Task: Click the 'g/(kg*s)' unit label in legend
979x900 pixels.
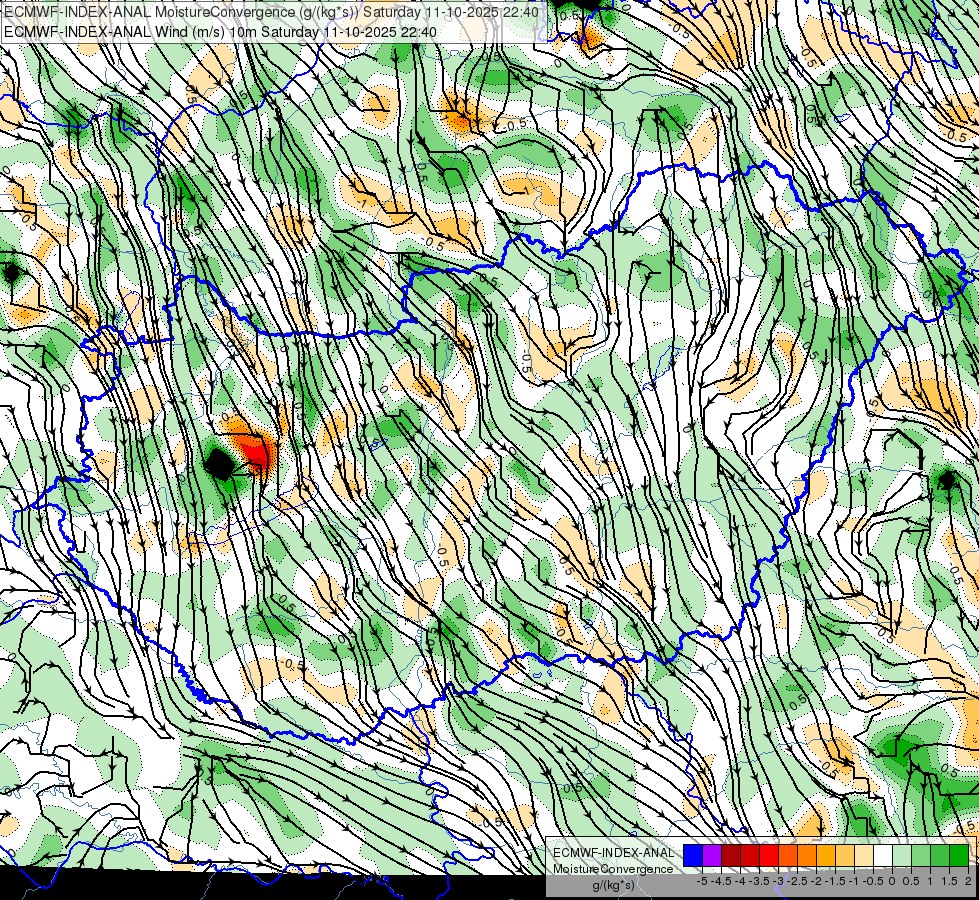Action: 613,886
